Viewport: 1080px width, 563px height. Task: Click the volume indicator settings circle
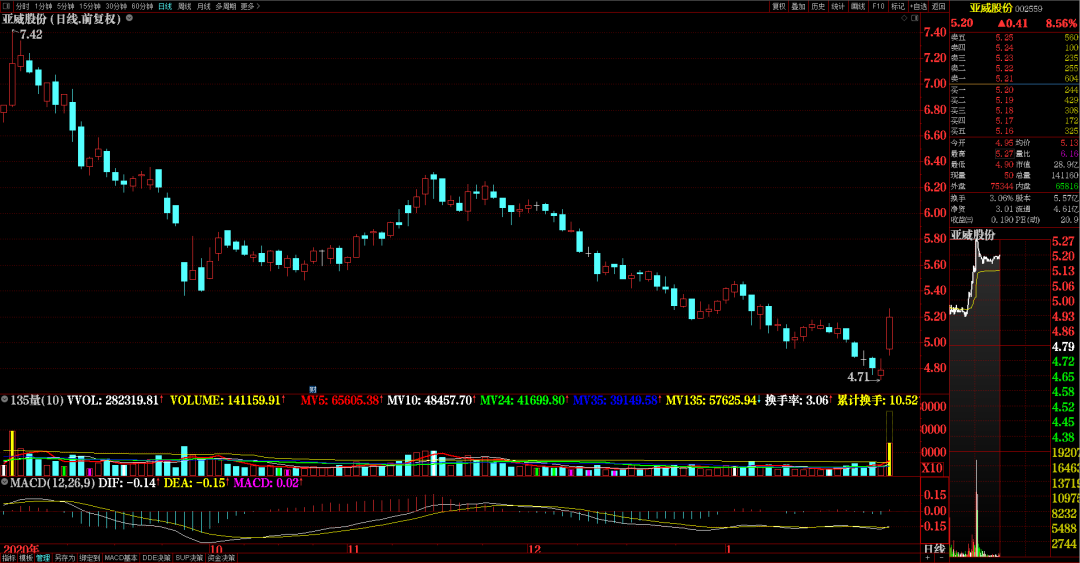pos(5,399)
